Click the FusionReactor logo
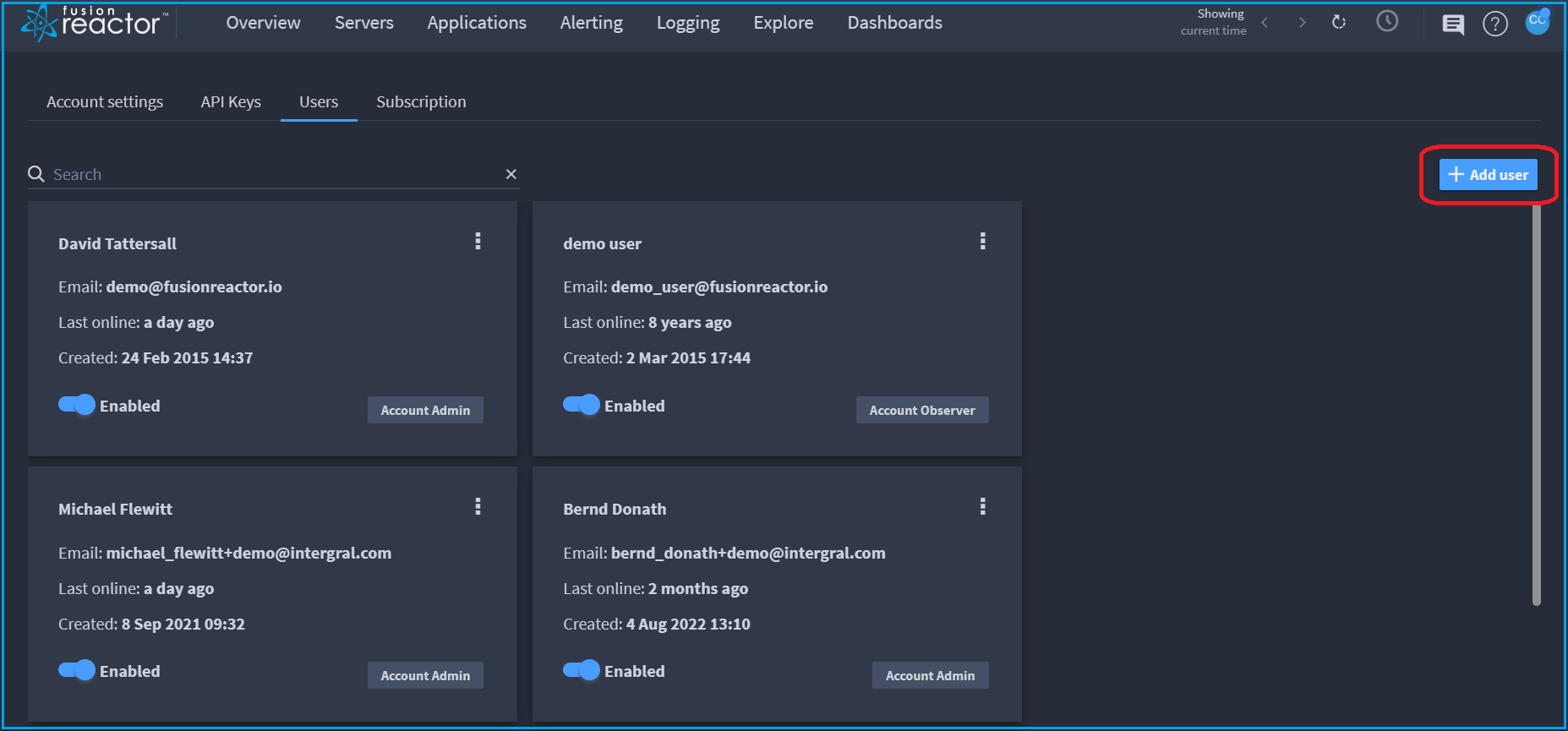 94,23
